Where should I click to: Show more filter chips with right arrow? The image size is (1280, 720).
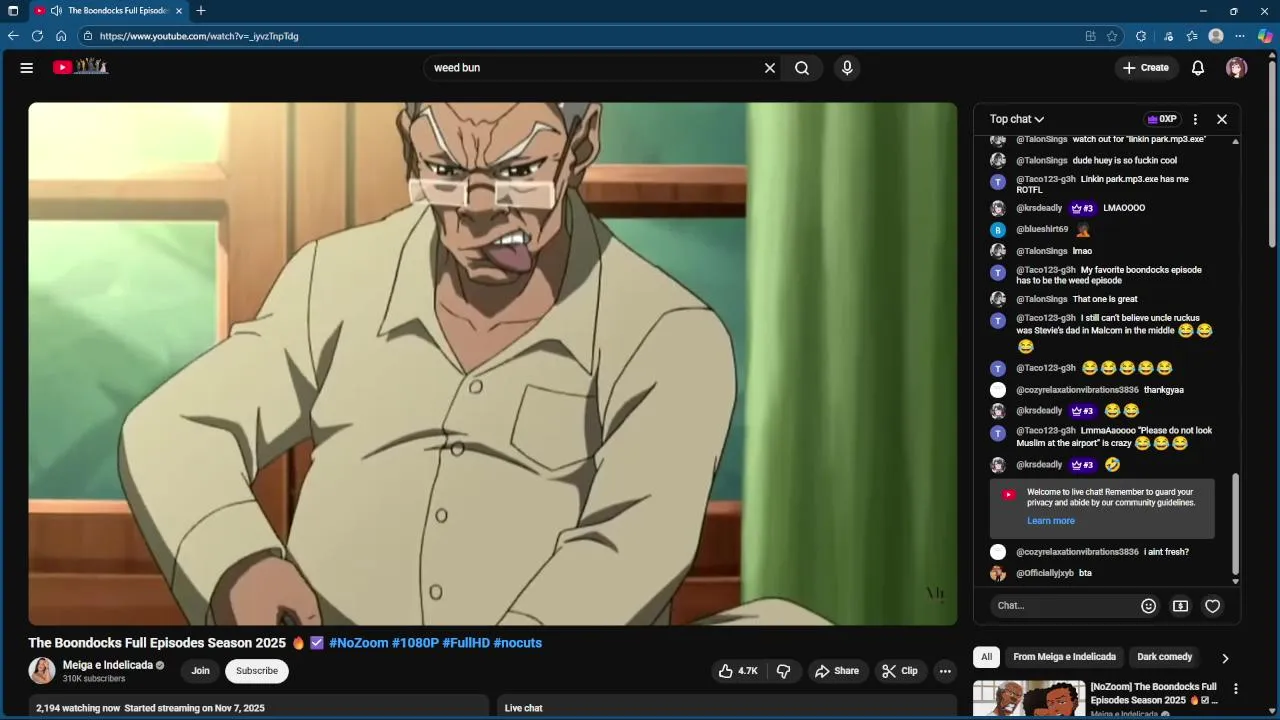click(x=1225, y=658)
